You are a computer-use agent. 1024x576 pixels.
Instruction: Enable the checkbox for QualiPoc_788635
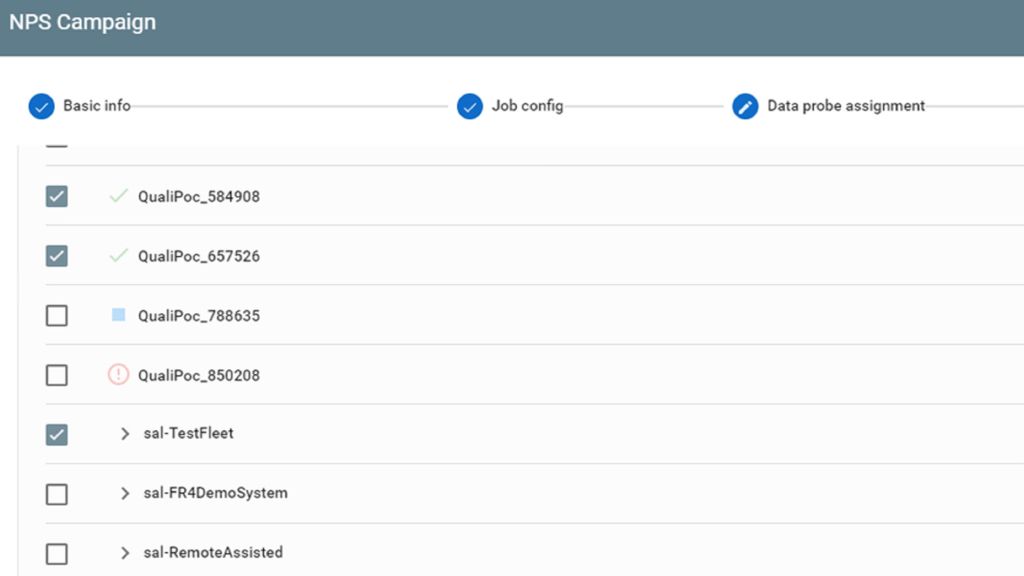(x=57, y=315)
